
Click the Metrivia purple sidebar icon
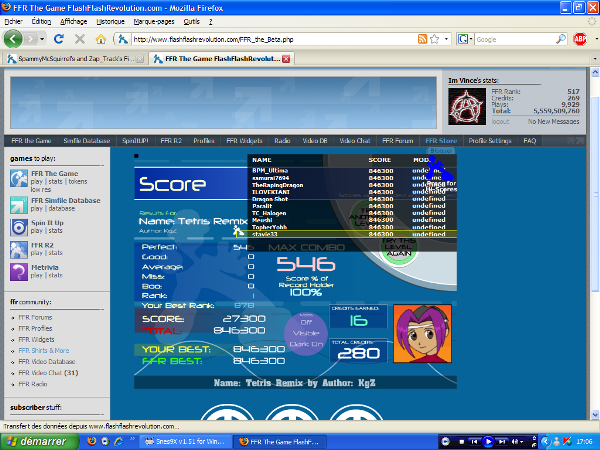pyautogui.click(x=19, y=271)
